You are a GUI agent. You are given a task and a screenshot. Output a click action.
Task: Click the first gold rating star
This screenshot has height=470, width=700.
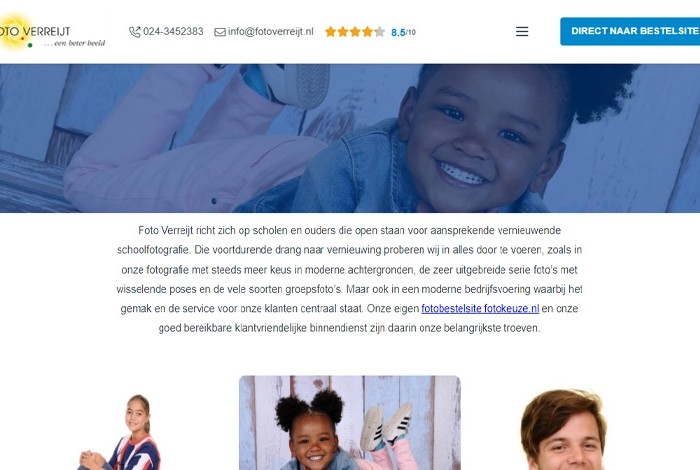[330, 32]
